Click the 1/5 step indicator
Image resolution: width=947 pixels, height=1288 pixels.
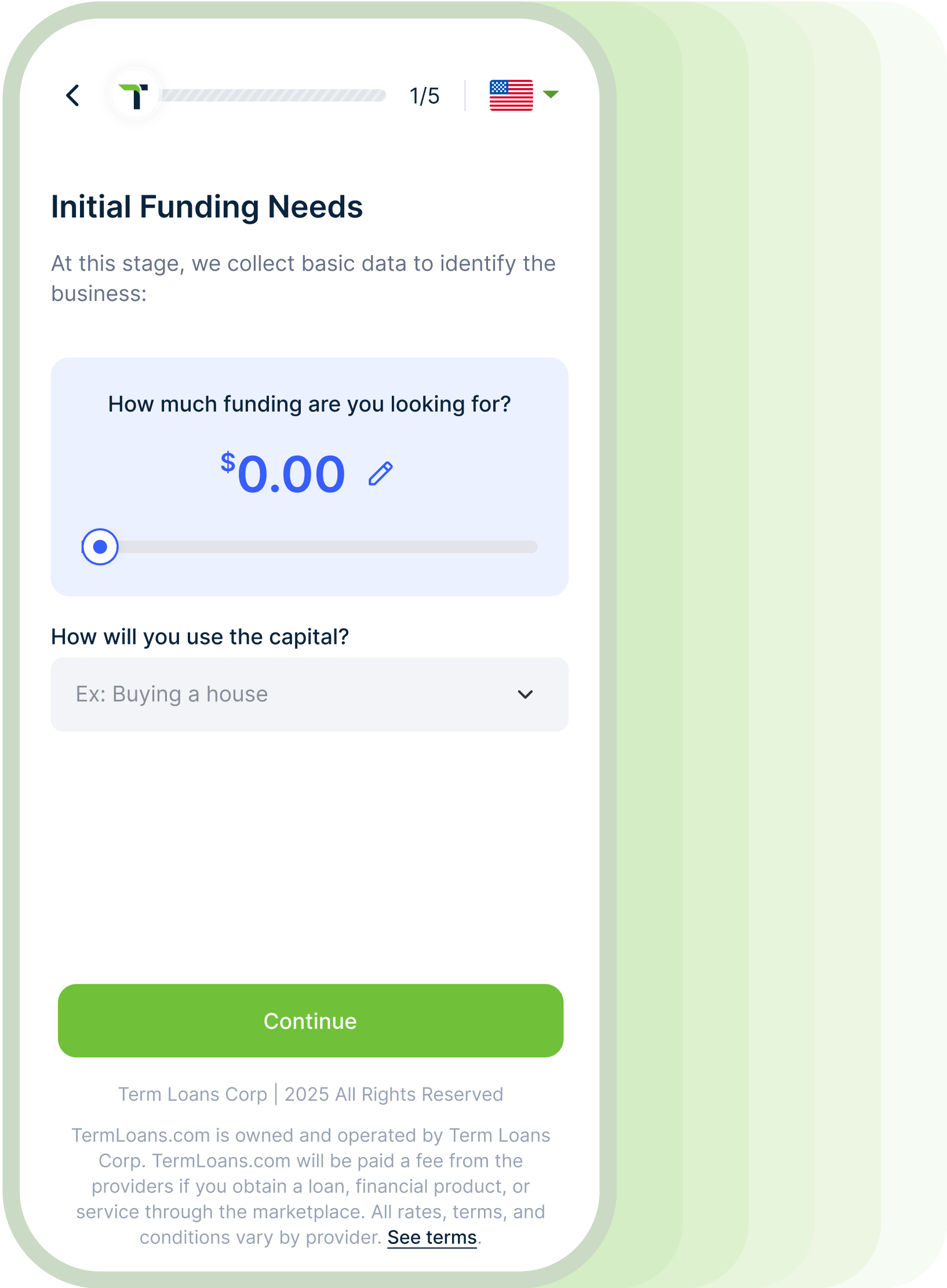tap(425, 96)
